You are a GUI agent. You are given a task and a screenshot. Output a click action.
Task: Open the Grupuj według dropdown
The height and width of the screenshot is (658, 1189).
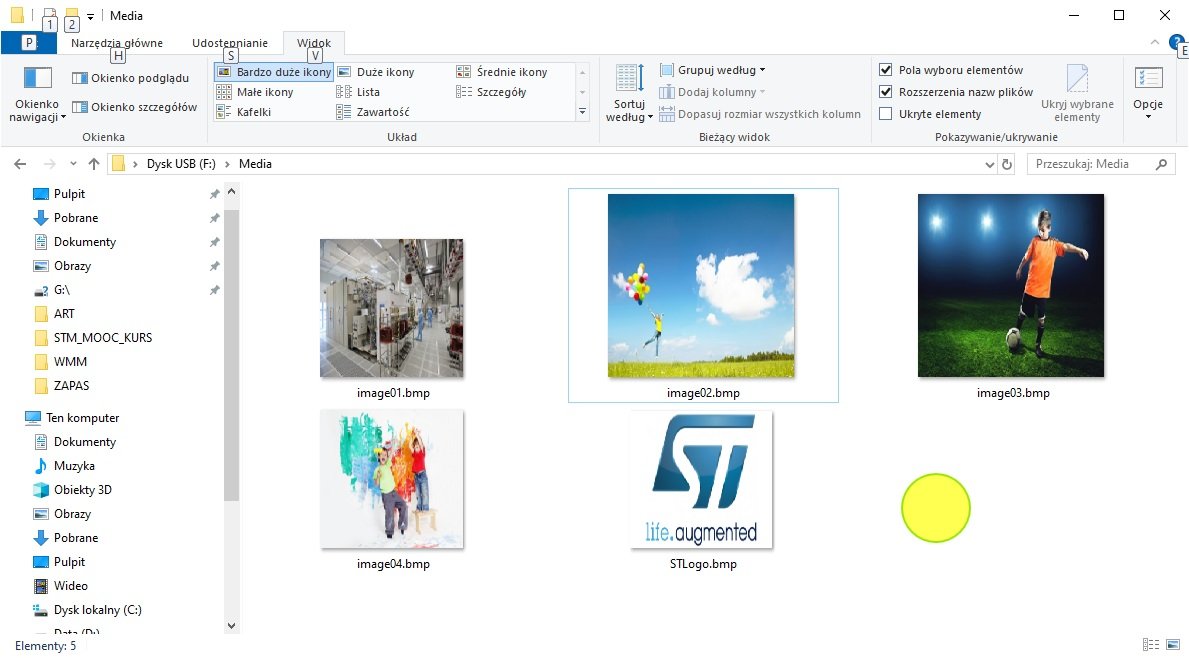(x=713, y=70)
